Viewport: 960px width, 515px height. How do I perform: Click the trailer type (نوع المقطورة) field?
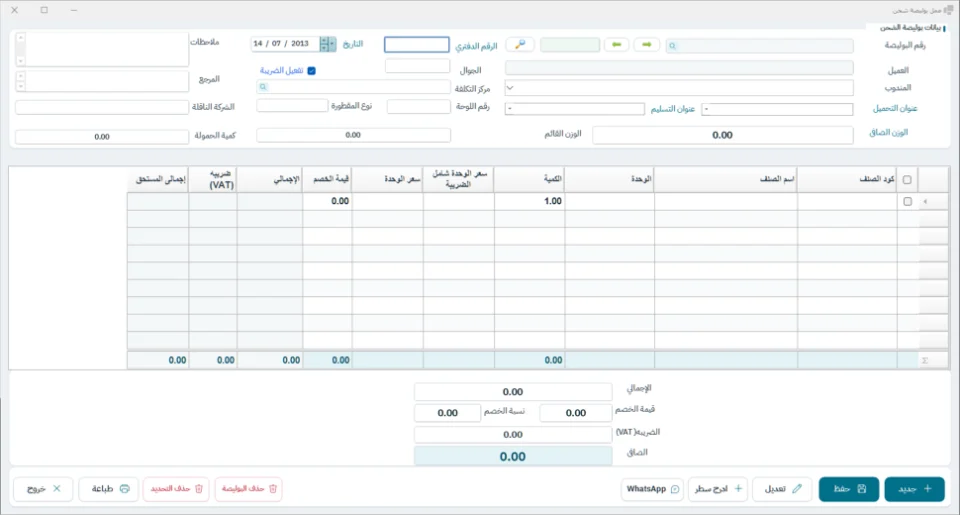pos(292,106)
